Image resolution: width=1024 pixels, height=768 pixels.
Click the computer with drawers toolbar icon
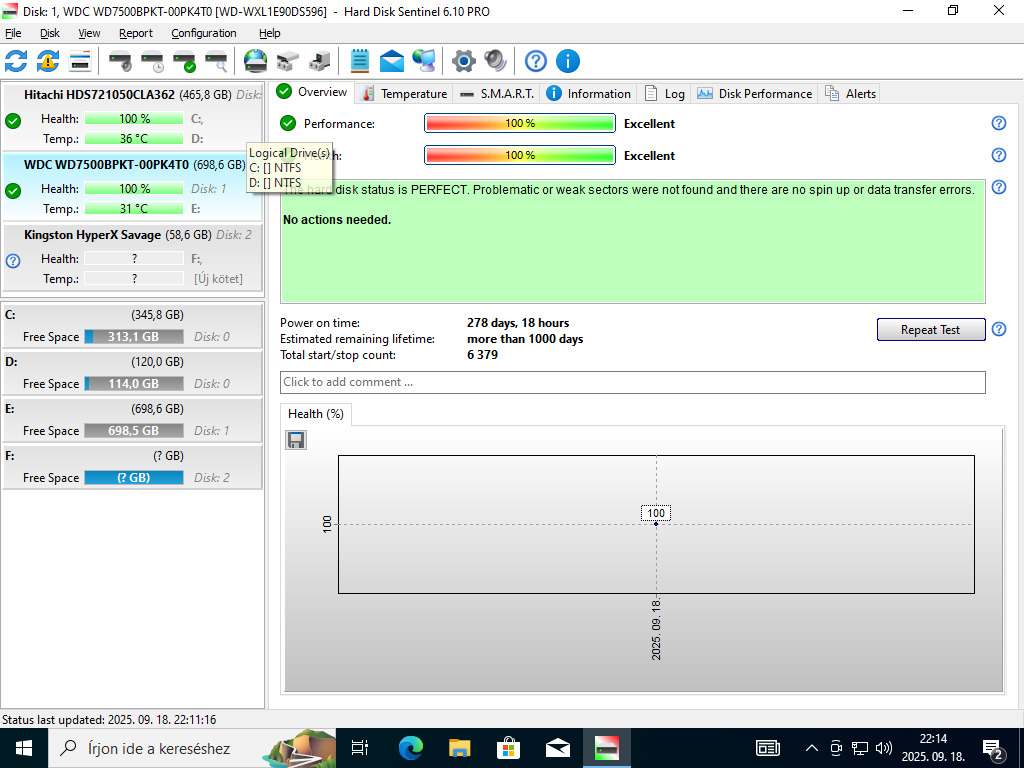point(319,61)
